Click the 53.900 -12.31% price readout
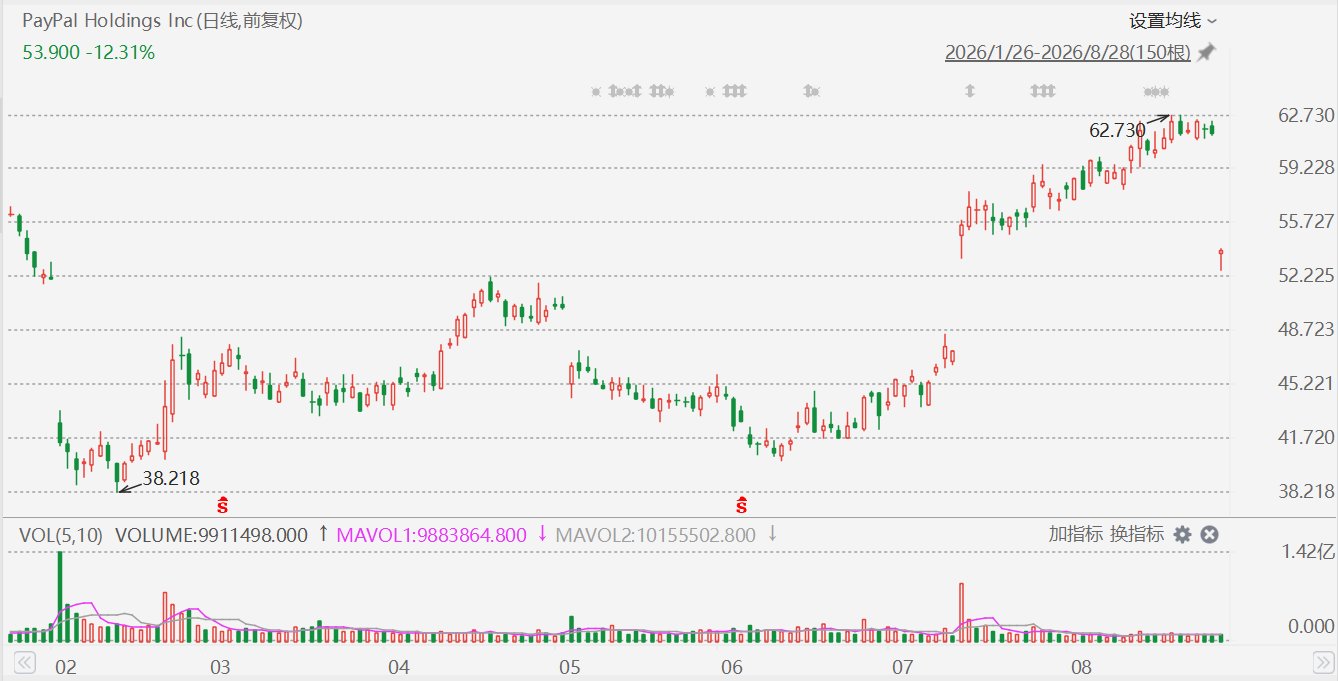This screenshot has height=681, width=1338. click(x=88, y=52)
